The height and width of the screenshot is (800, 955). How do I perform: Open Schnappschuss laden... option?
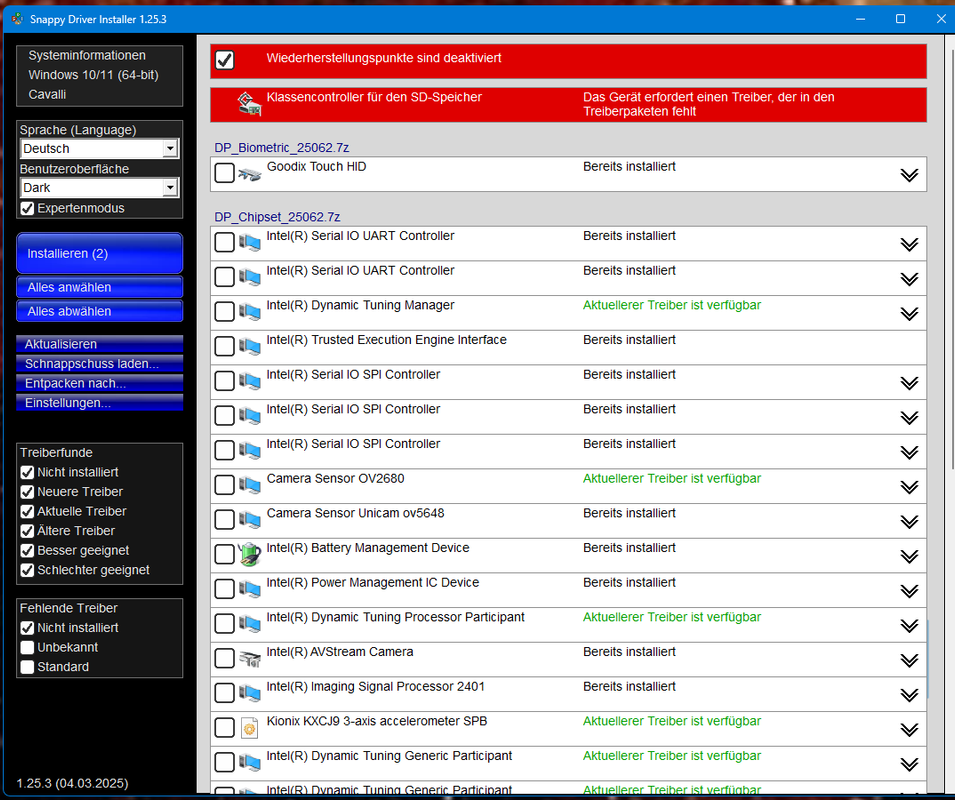[x=99, y=363]
